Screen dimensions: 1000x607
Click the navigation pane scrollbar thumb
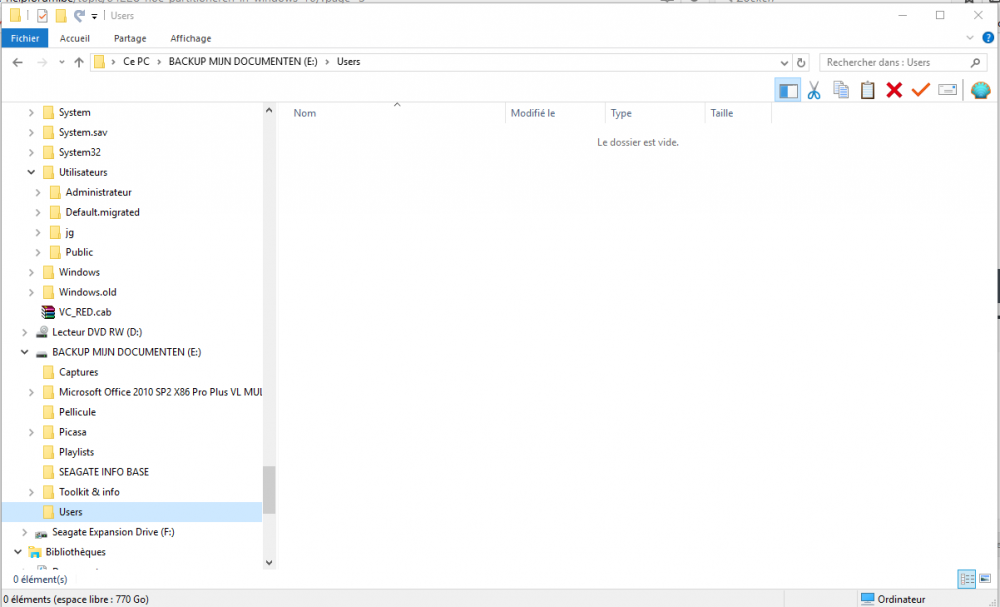point(269,490)
